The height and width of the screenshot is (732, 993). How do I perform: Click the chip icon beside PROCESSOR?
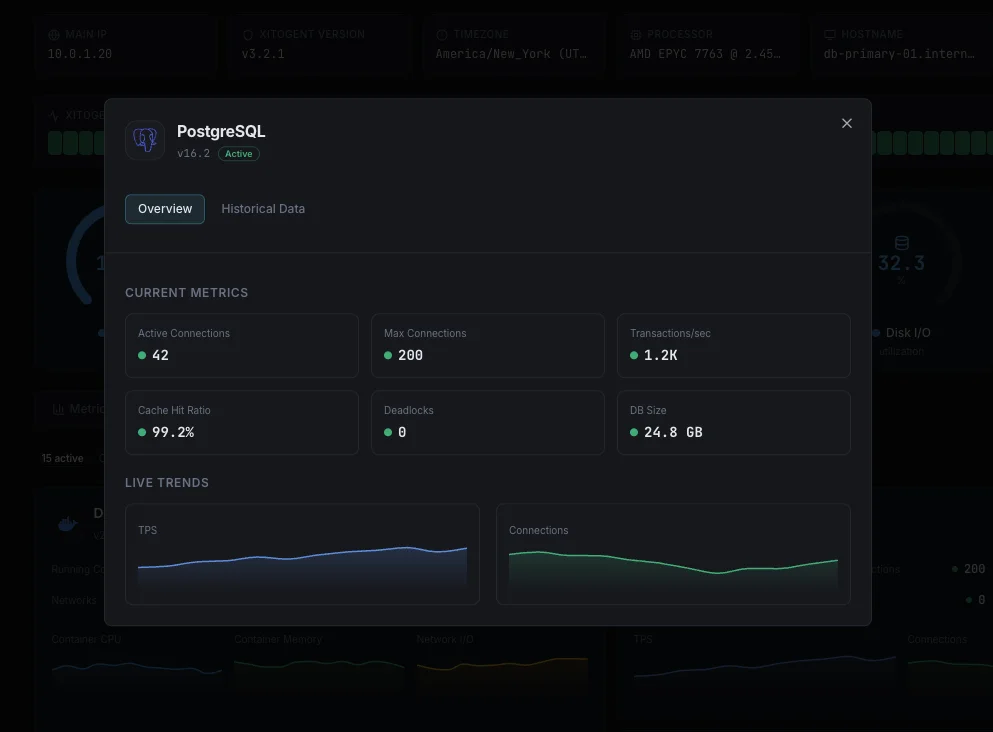point(636,35)
